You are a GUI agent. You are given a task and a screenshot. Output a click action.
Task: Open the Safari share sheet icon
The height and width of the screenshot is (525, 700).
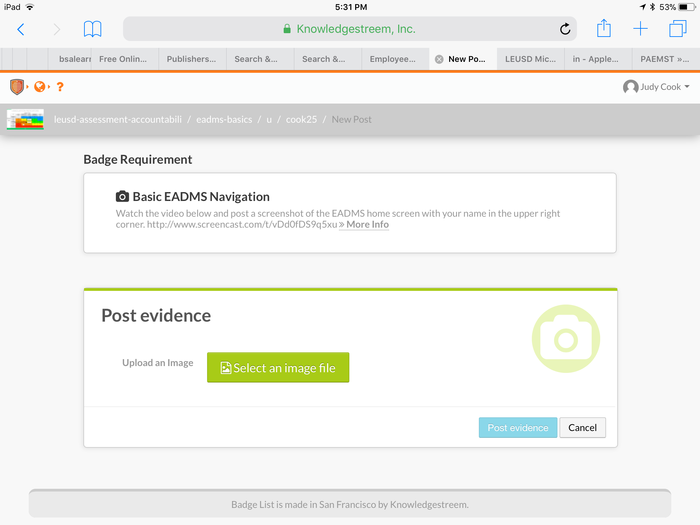pos(604,29)
